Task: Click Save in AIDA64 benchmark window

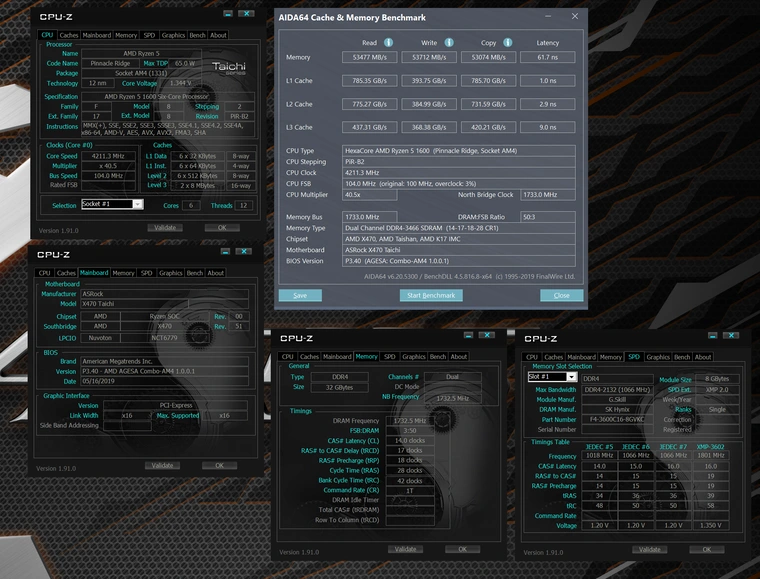Action: [300, 296]
